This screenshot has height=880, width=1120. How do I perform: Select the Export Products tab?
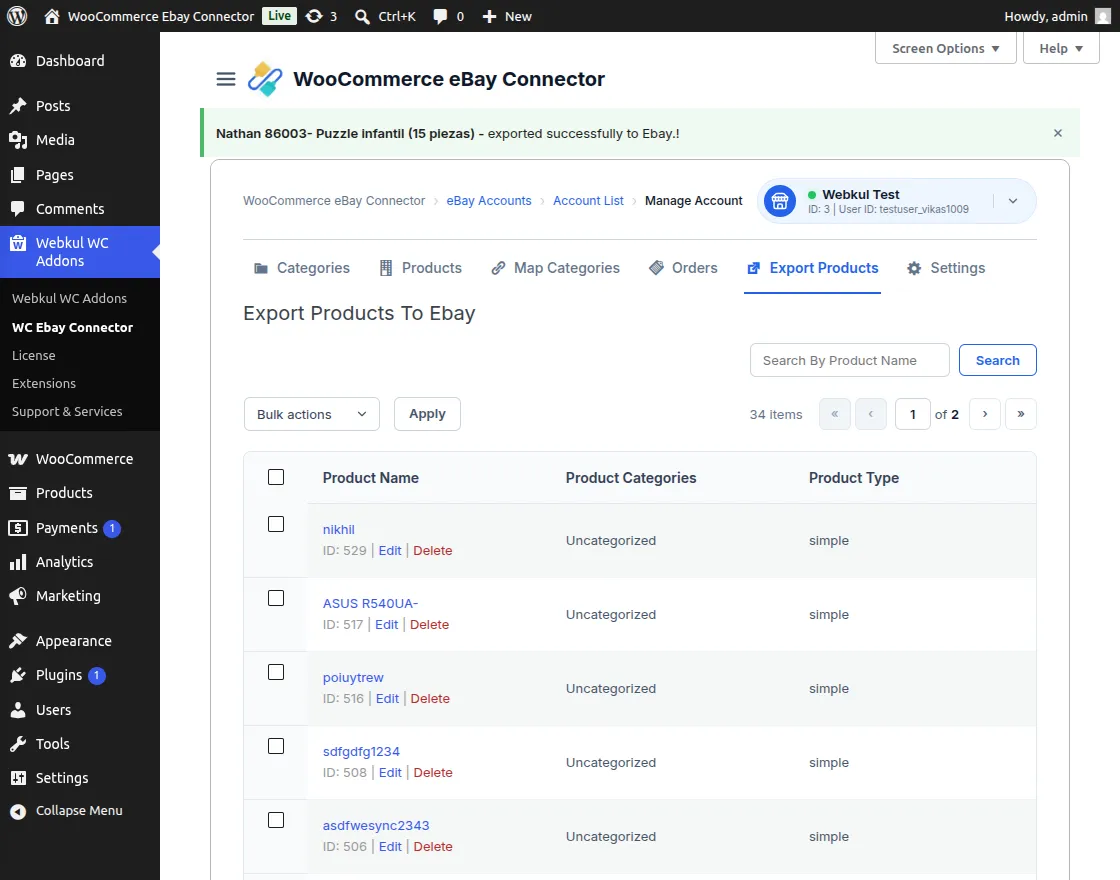[812, 268]
